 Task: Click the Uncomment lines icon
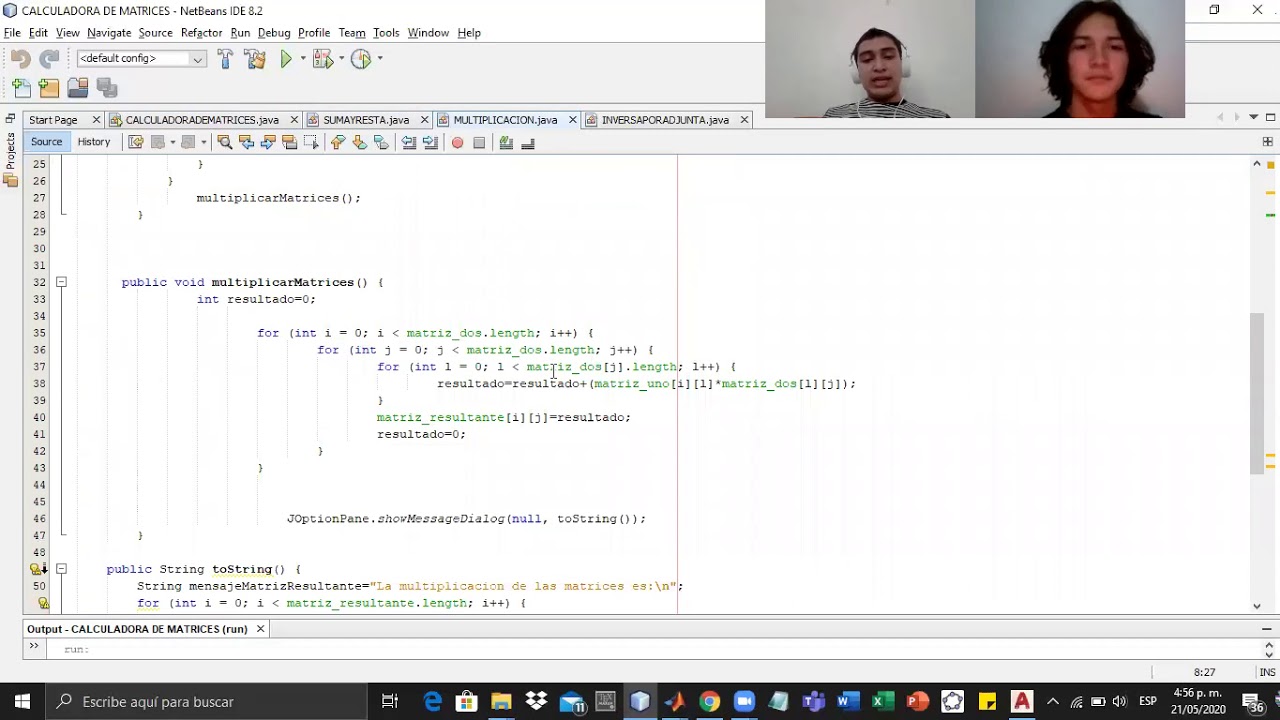point(528,143)
